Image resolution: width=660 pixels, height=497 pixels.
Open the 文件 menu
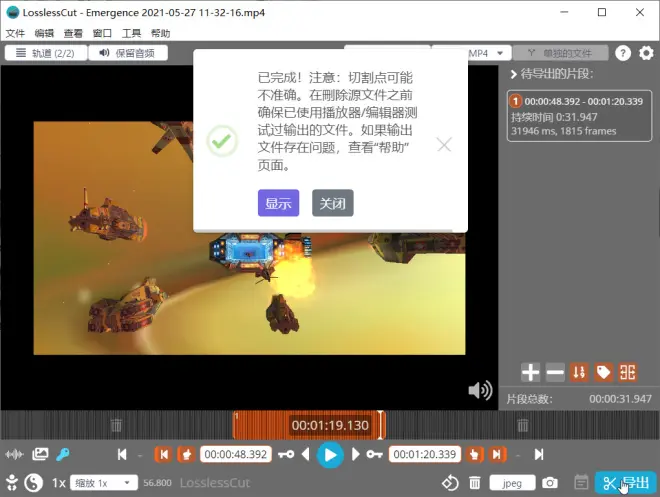coord(15,33)
